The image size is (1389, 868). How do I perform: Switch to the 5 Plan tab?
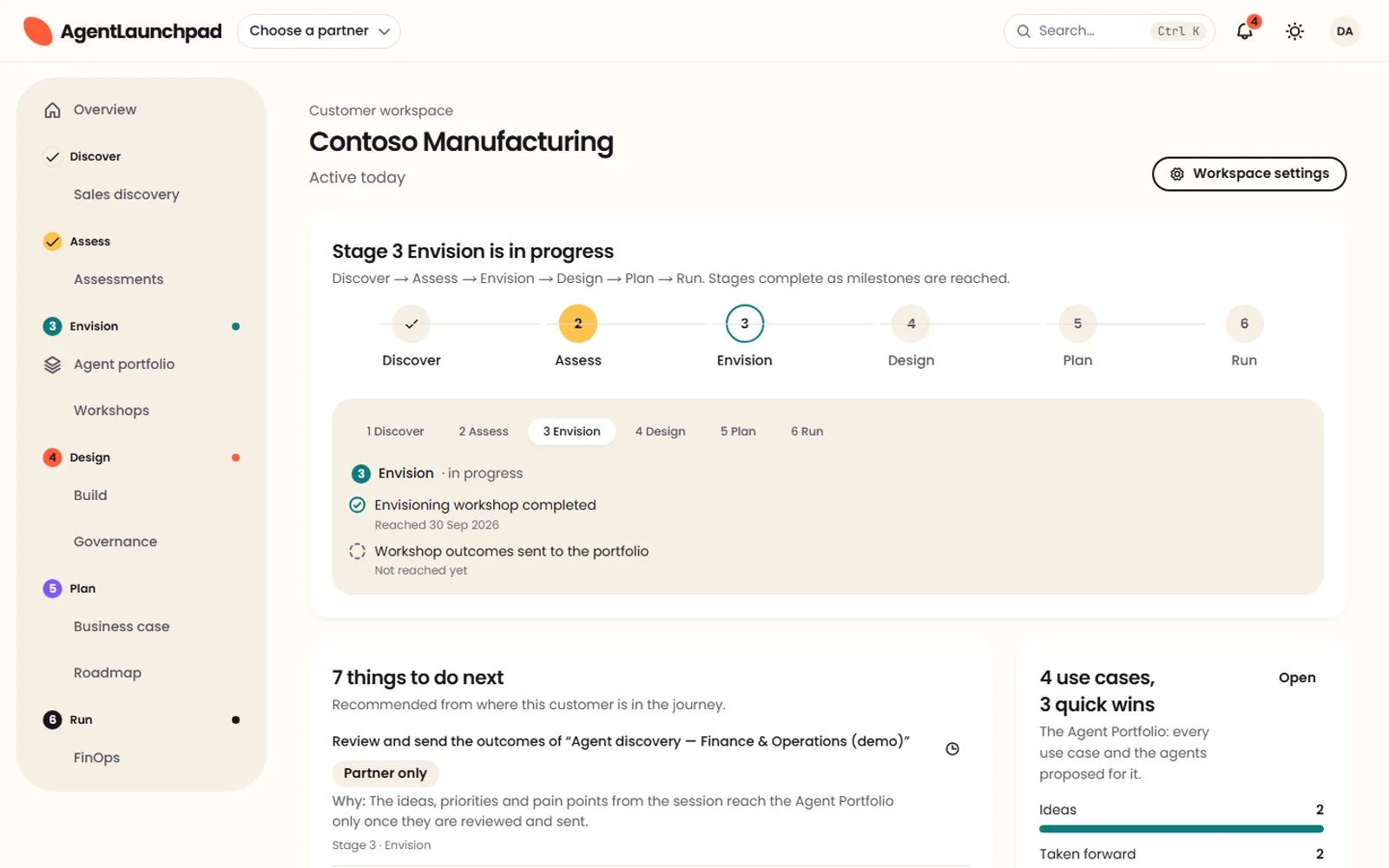[x=738, y=431]
